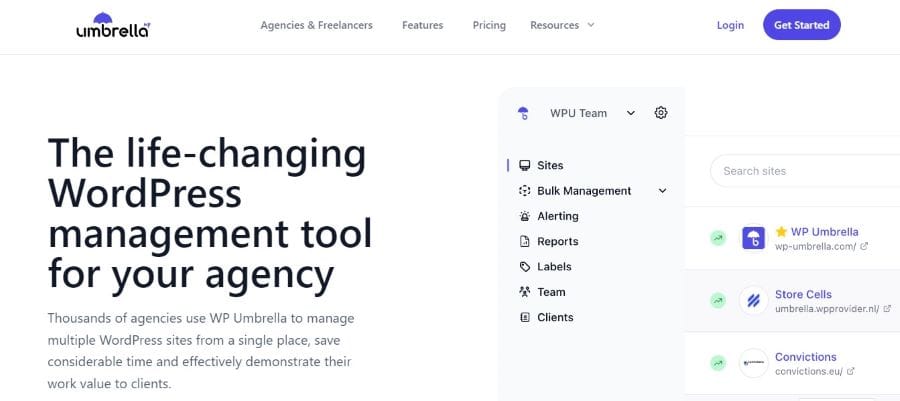Click the umbrella icon beside WPU Team
Screen dimensions: 900x401
(x=523, y=113)
